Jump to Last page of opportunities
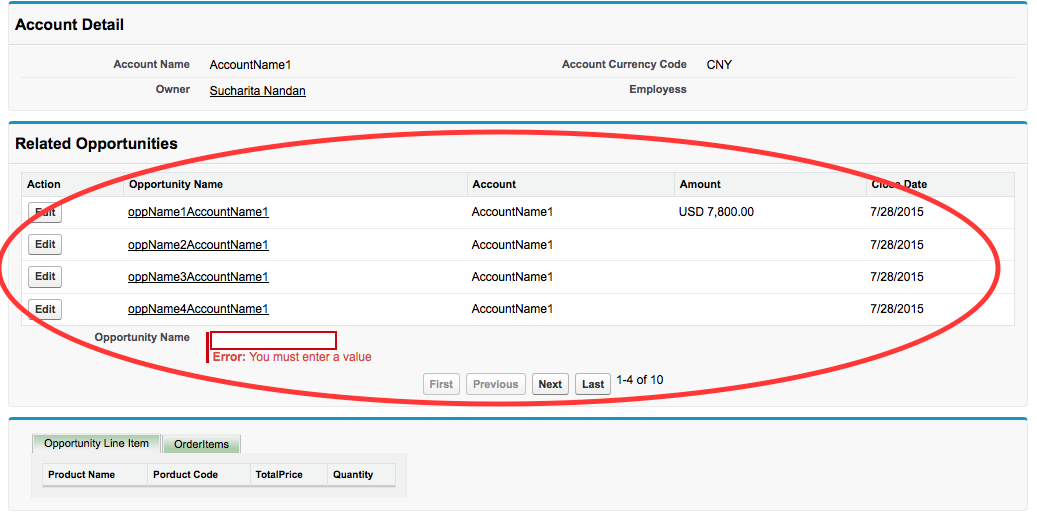1037x525 pixels. pos(593,384)
